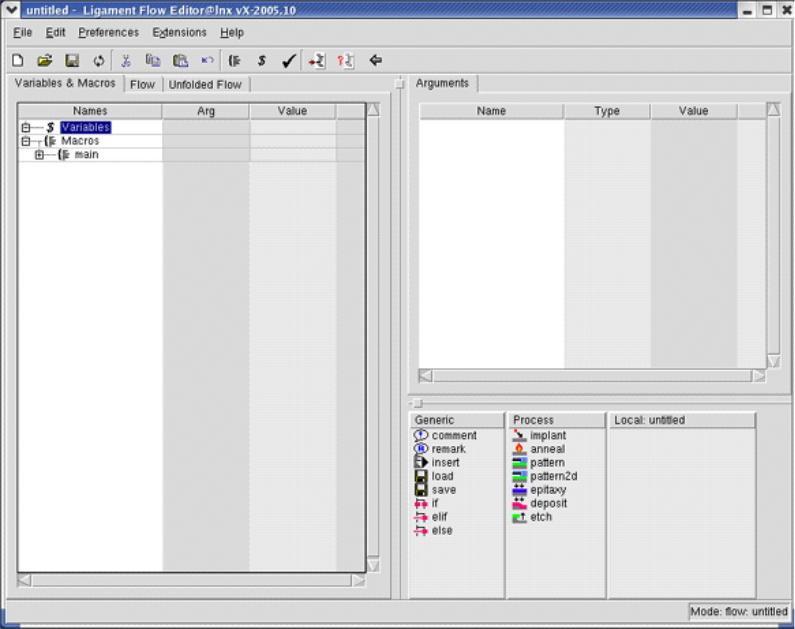
Task: Click the Cut scissors toolbar icon
Action: click(x=126, y=61)
